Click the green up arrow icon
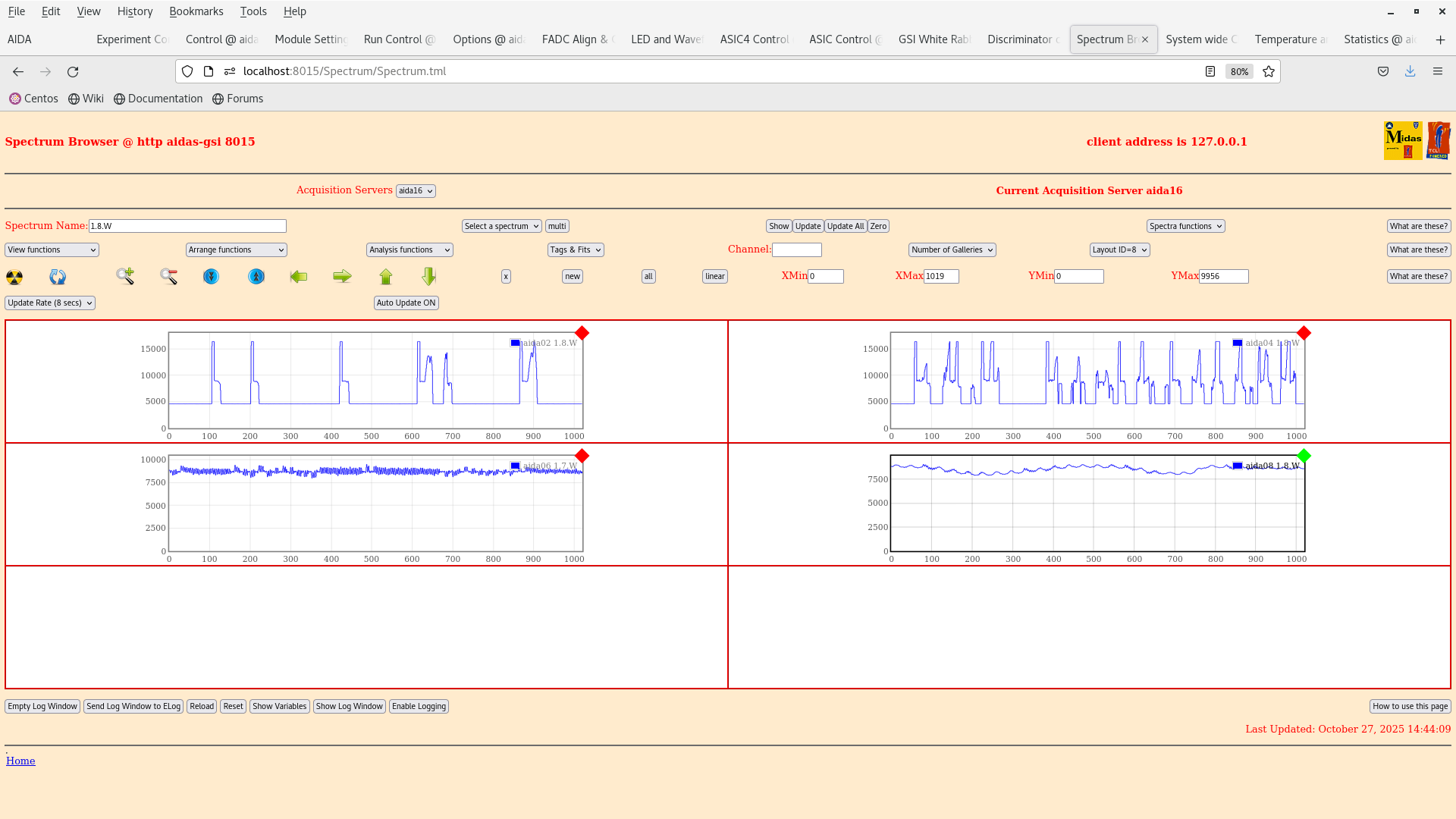This screenshot has height=819, width=1456. pos(386,277)
